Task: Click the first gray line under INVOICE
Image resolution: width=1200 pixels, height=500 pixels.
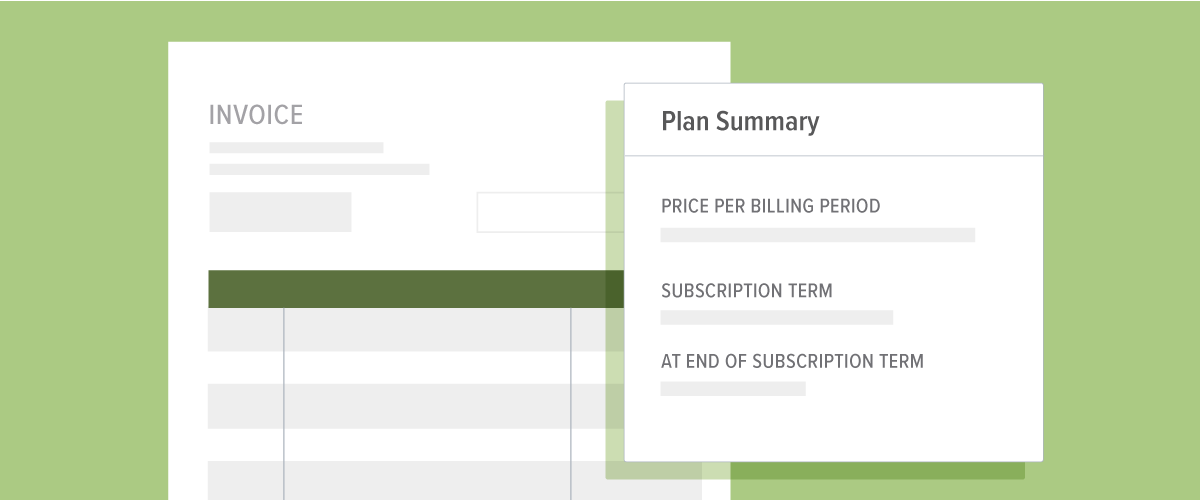Action: (296, 148)
